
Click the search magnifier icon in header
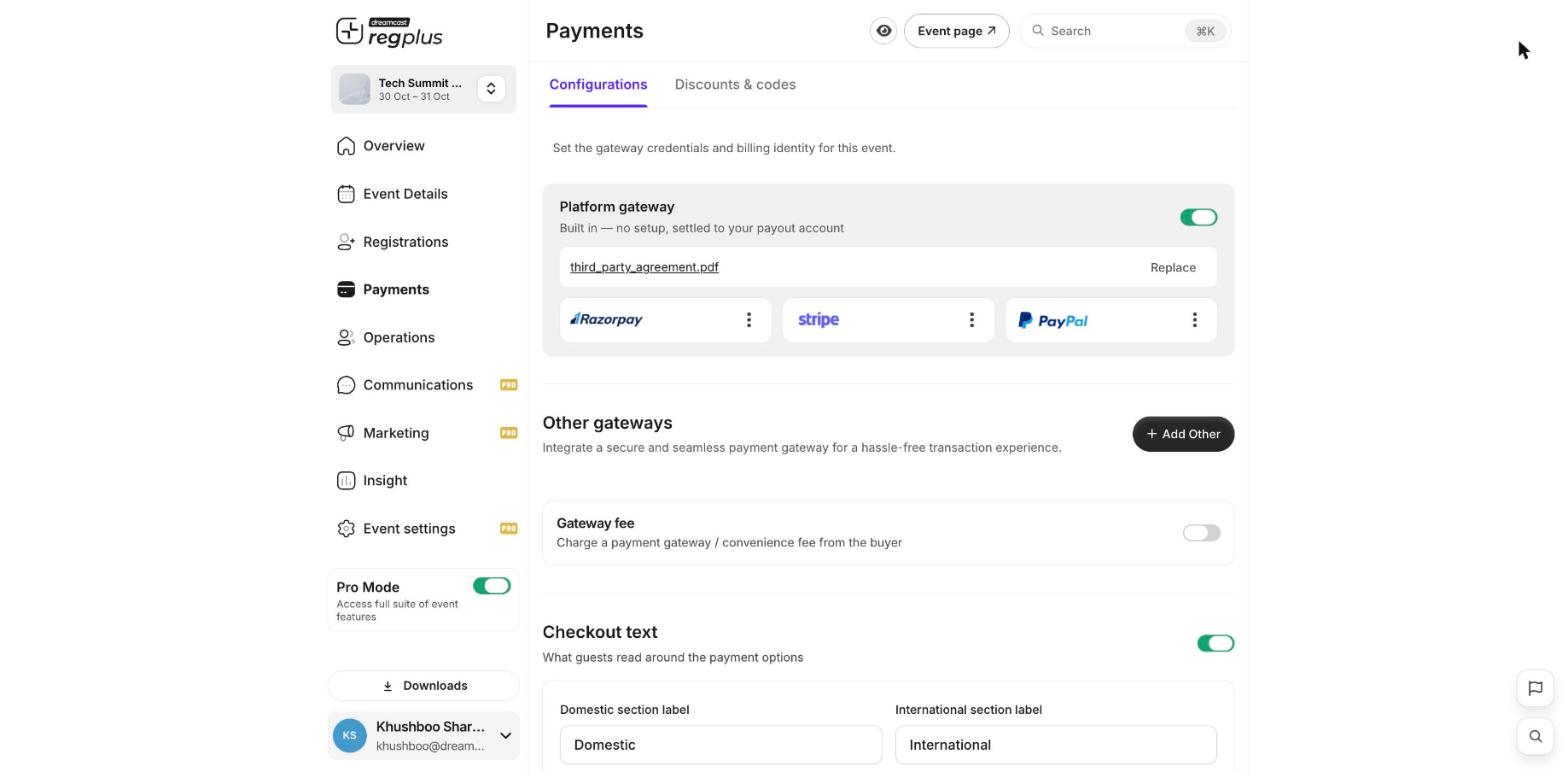pos(1038,31)
